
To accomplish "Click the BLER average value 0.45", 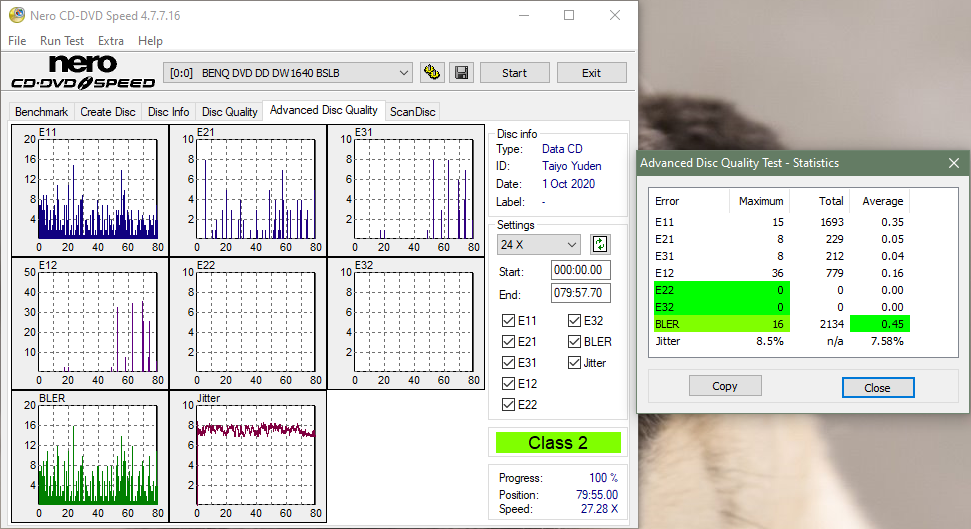I will pos(880,324).
